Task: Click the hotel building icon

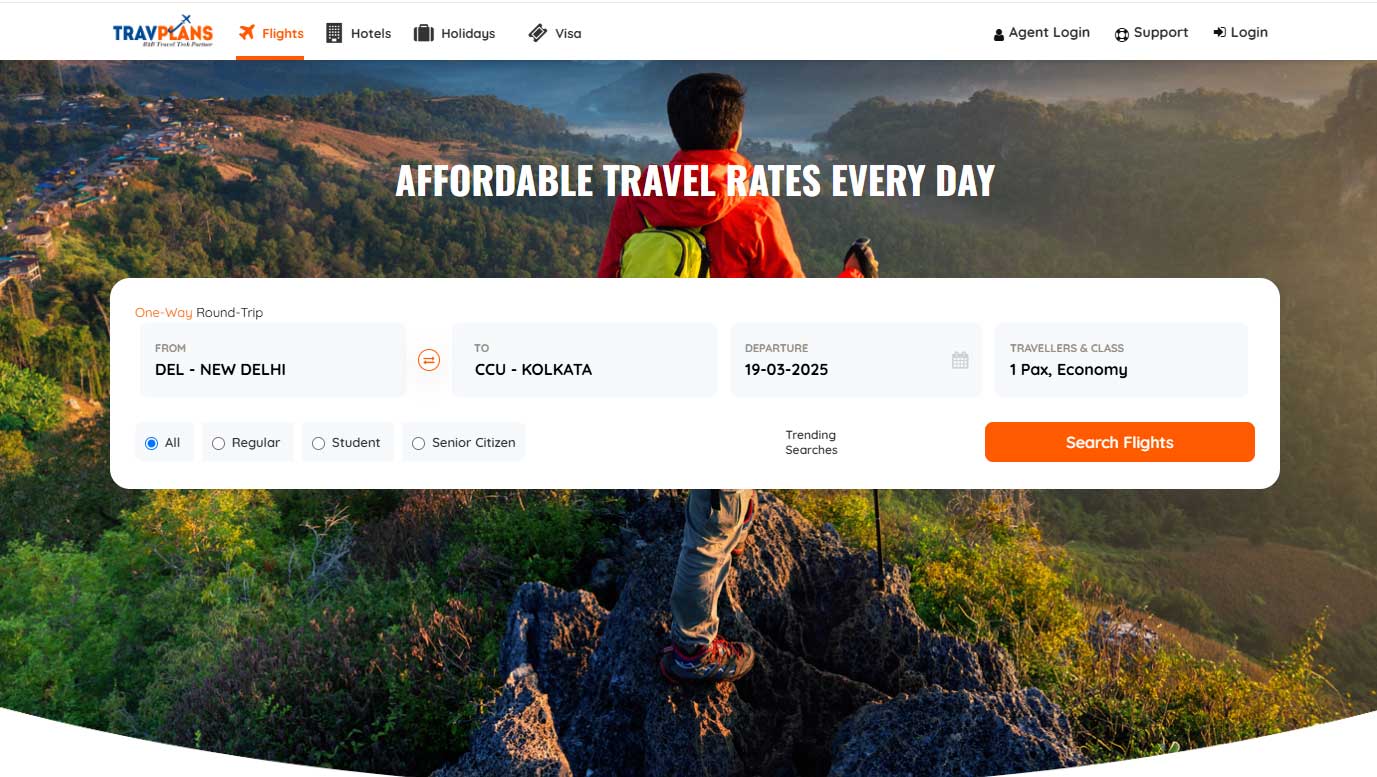Action: (x=334, y=33)
